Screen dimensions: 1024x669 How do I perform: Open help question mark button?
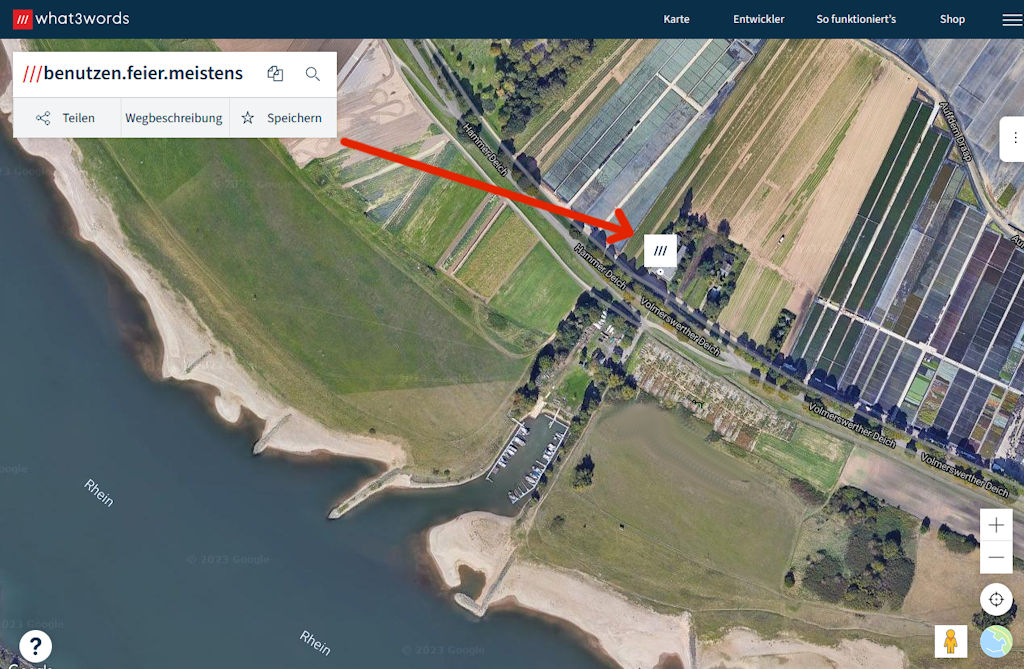tap(35, 646)
